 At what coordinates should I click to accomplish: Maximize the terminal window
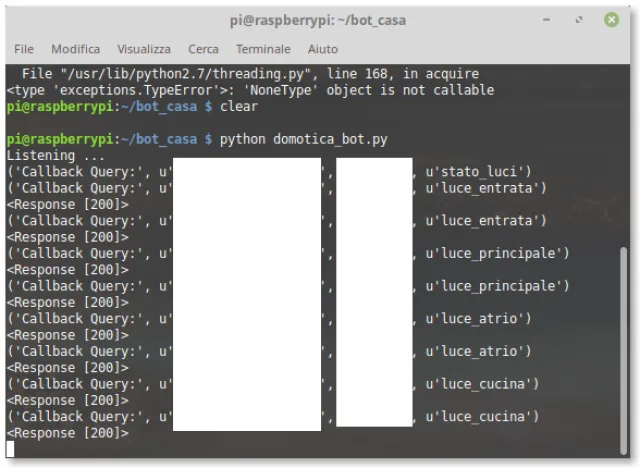tap(577, 19)
